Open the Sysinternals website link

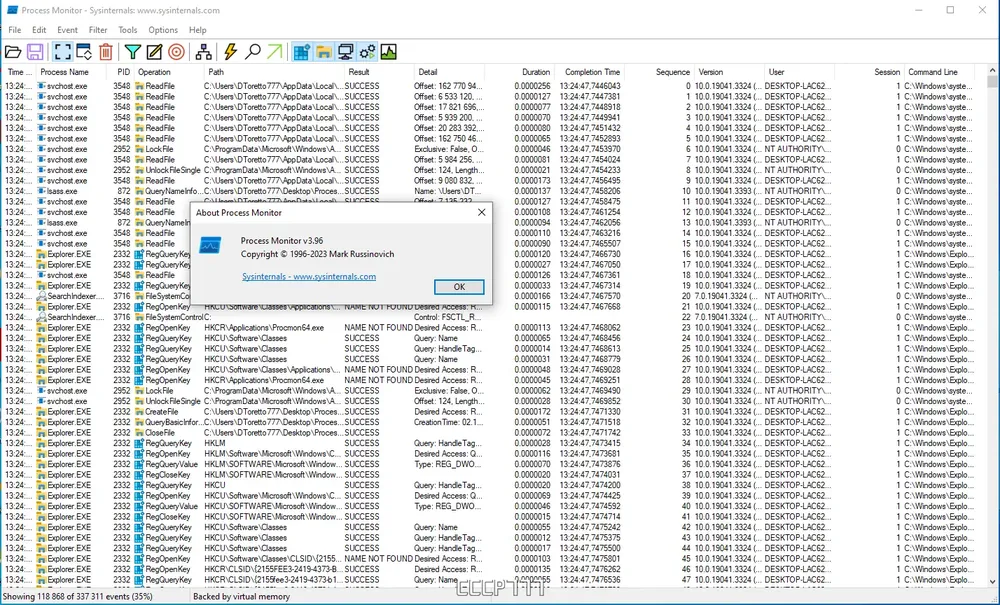click(308, 276)
